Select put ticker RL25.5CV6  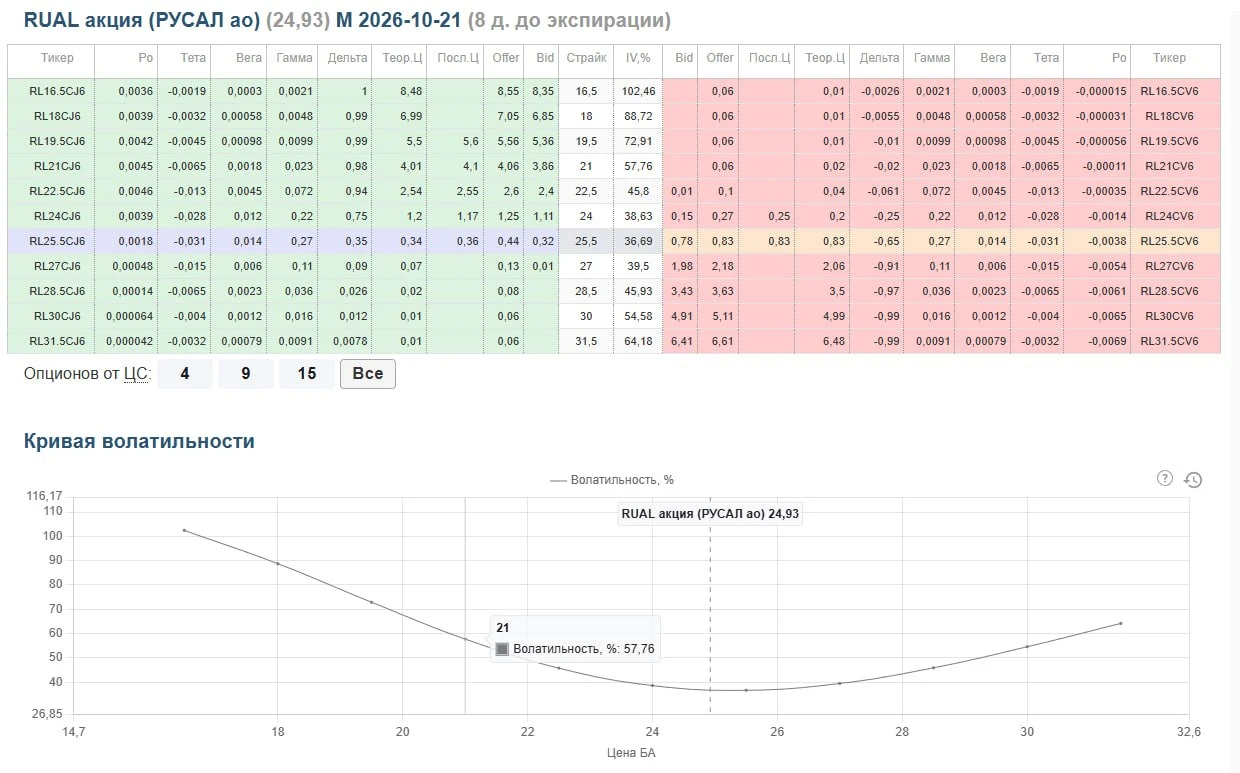[x=1169, y=241]
